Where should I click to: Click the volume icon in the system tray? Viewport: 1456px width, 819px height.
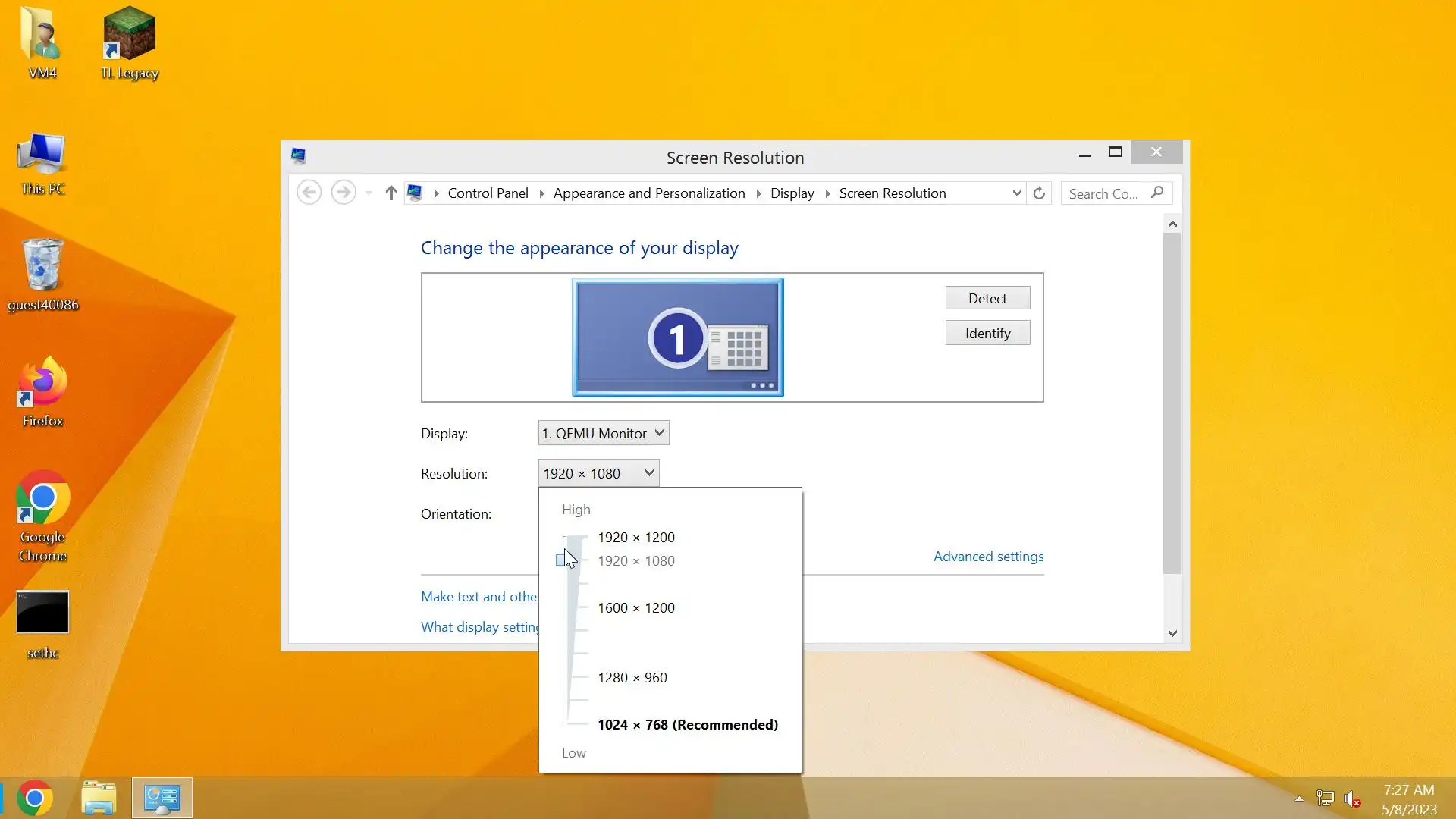[x=1351, y=799]
